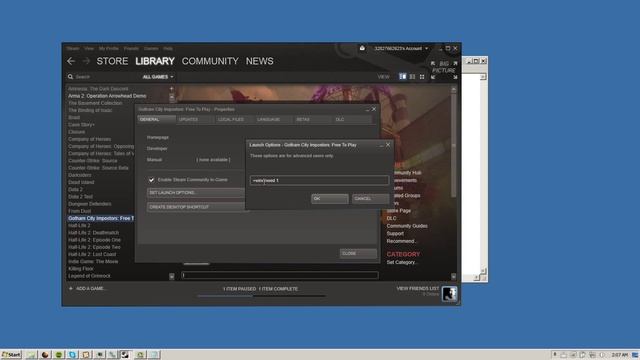
Task: Open VIEW FRIENDS LIST
Action: tap(418, 289)
